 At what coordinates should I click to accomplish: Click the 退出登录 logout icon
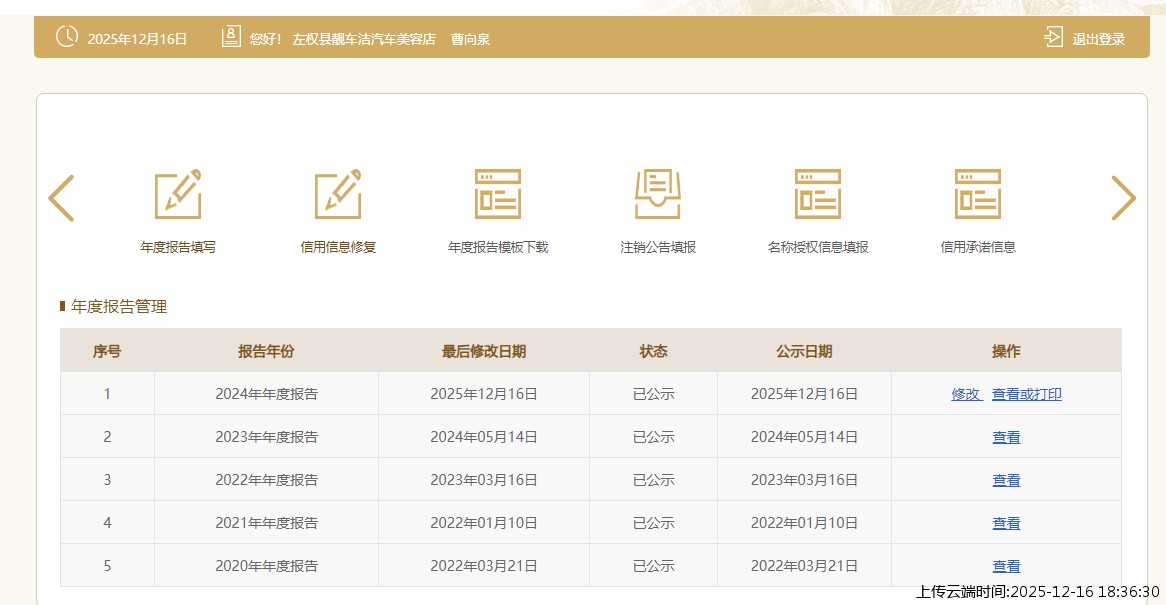pyautogui.click(x=1053, y=38)
